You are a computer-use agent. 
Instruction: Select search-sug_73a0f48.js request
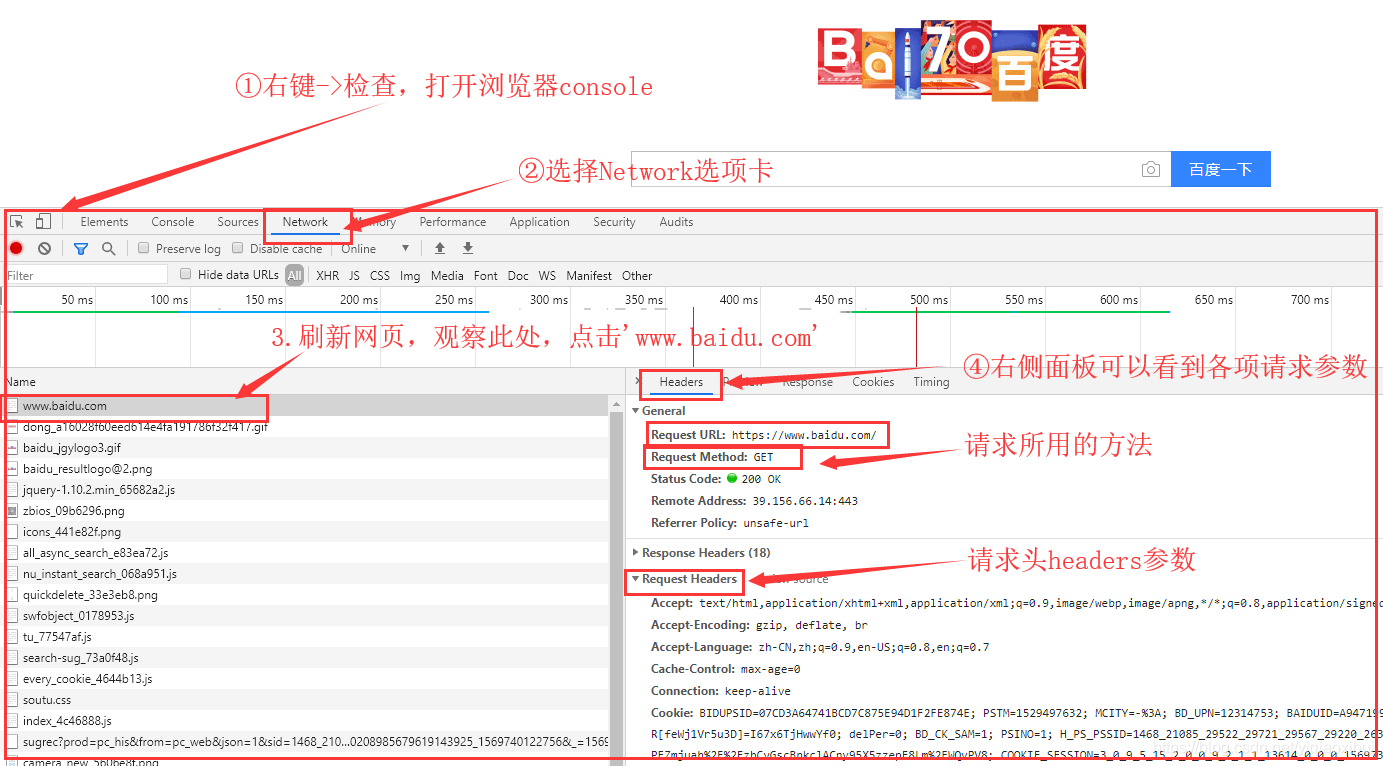(x=305, y=658)
